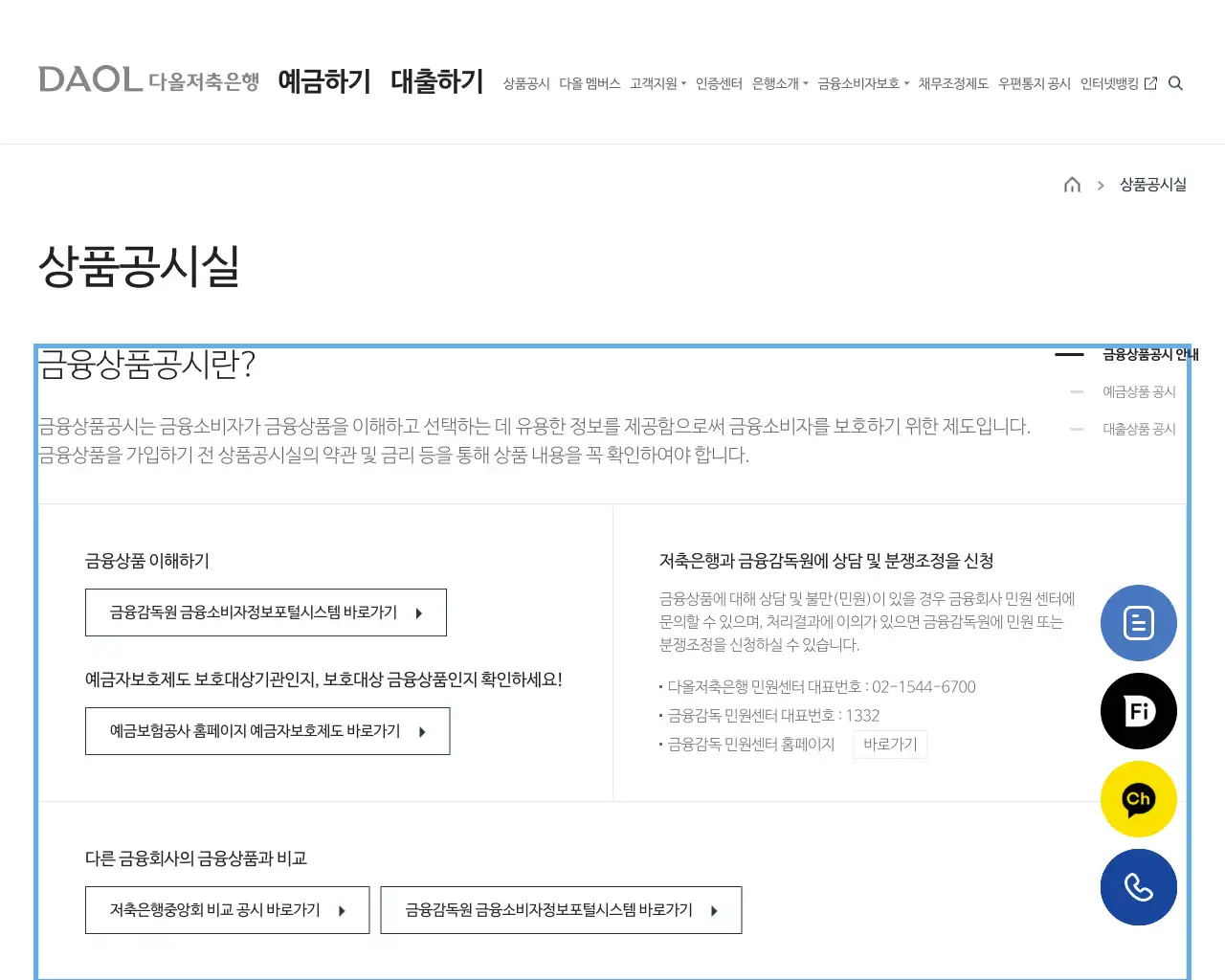Click 금융상품 이해하기 heading
1225x980 pixels.
[147, 561]
